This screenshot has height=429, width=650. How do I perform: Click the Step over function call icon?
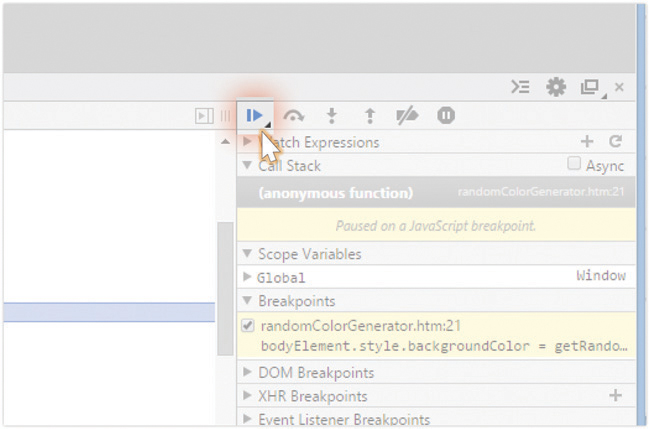[294, 116]
